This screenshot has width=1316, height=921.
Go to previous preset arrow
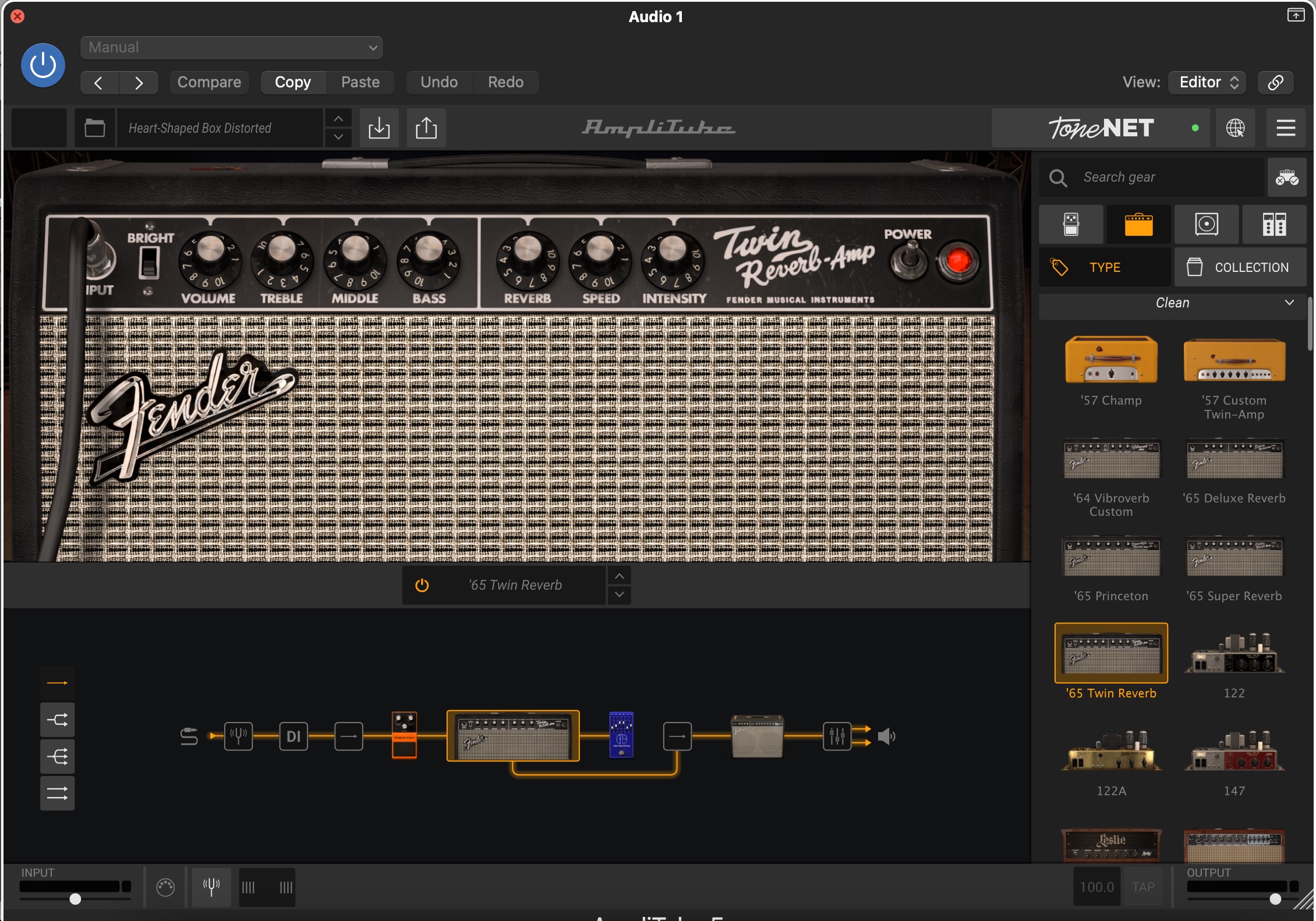pyautogui.click(x=100, y=83)
